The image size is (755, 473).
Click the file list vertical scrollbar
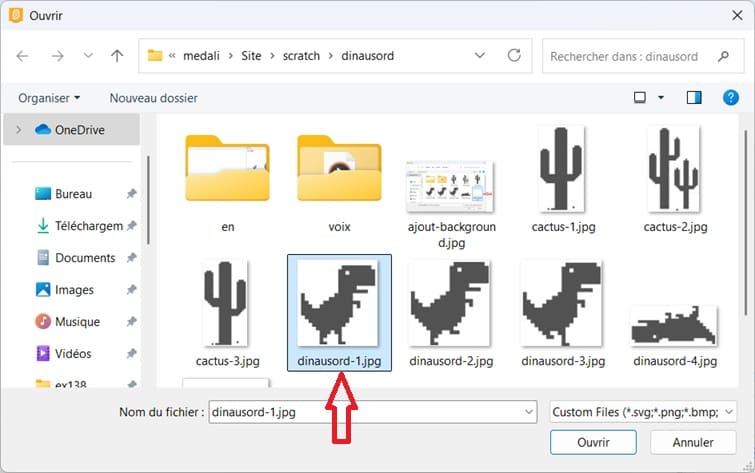745,222
